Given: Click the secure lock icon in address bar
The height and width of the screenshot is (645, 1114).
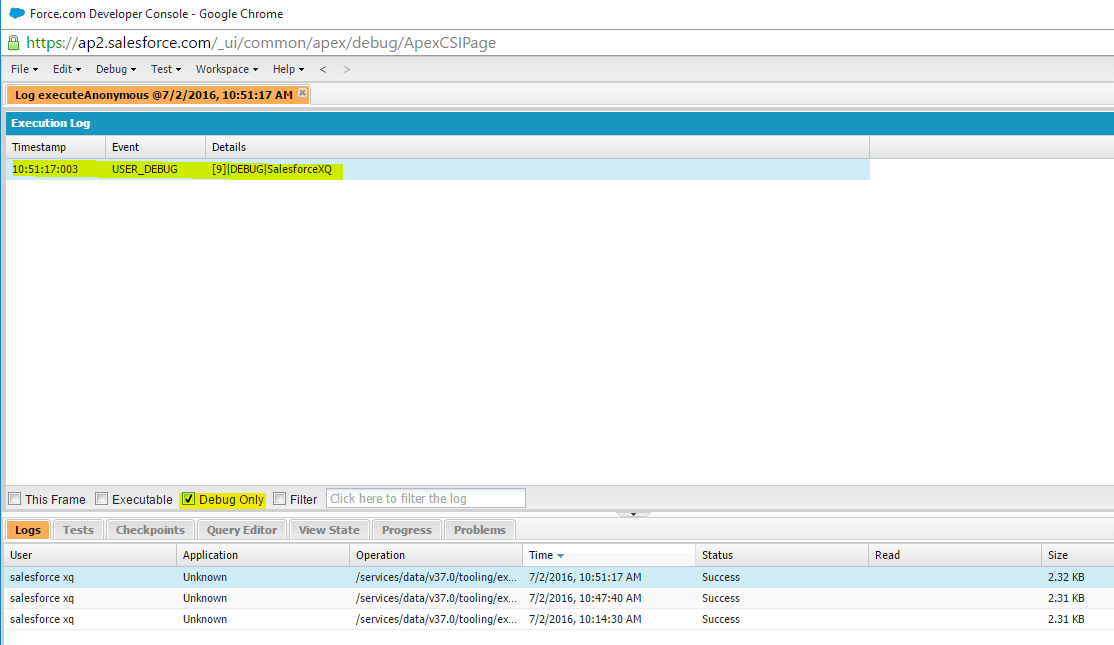Looking at the screenshot, I should click(x=12, y=43).
